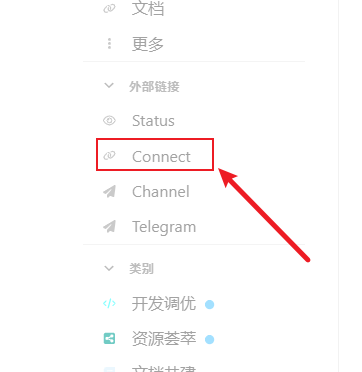Click the green share icon beside 资源荟萃
362x372 pixels.
tap(109, 339)
